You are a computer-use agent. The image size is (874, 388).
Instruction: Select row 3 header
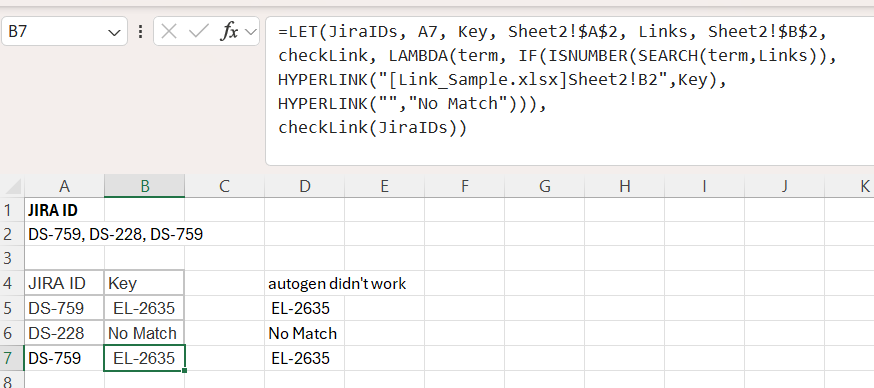12,259
